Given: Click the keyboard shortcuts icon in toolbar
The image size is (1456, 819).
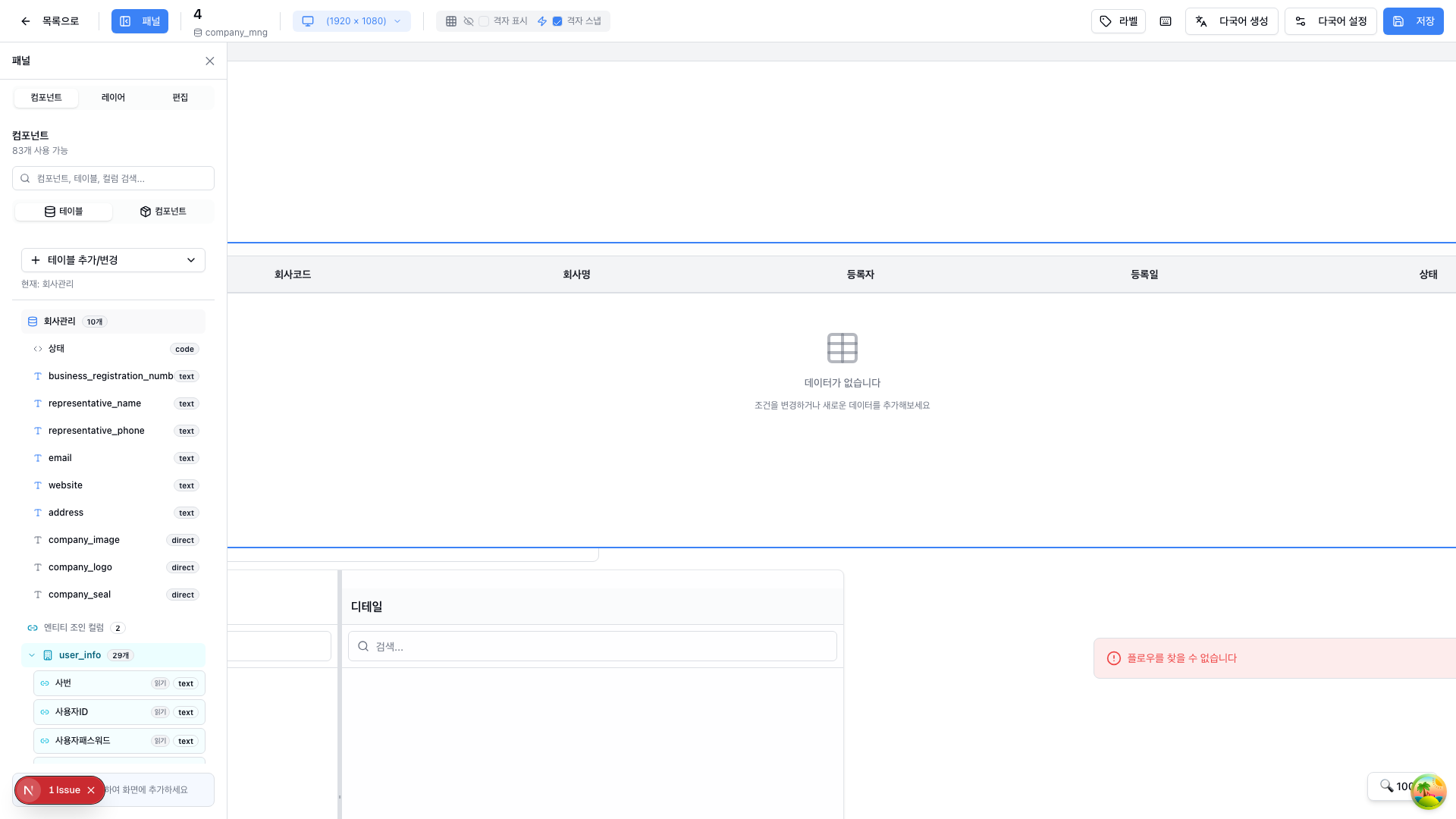Looking at the screenshot, I should tap(1166, 21).
